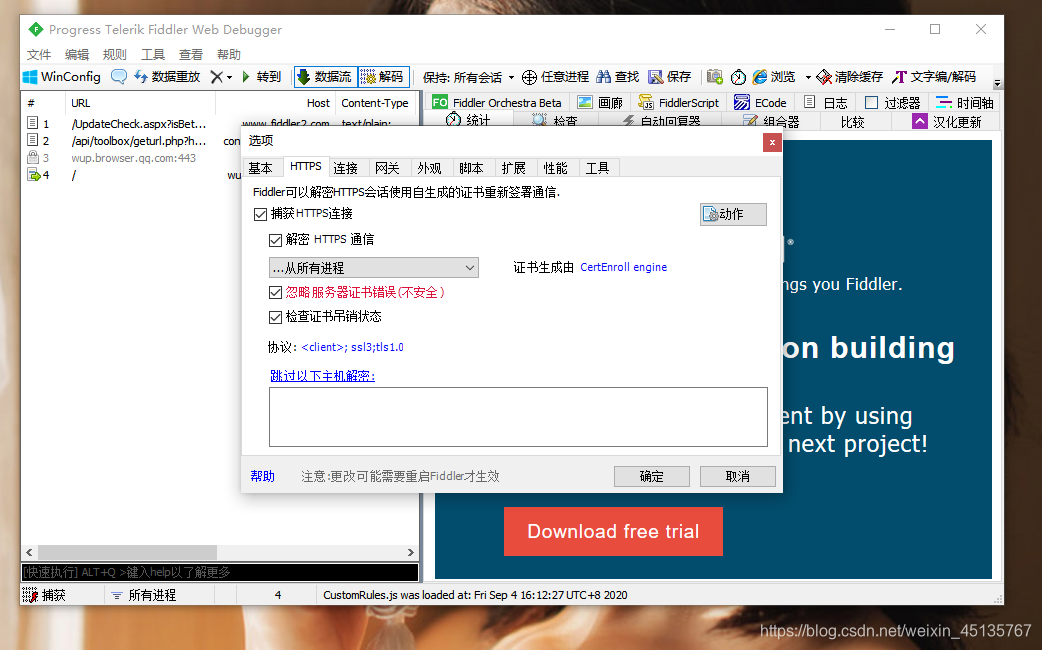Click the Download free trial button
Image resolution: width=1042 pixels, height=650 pixels.
pyautogui.click(x=613, y=532)
